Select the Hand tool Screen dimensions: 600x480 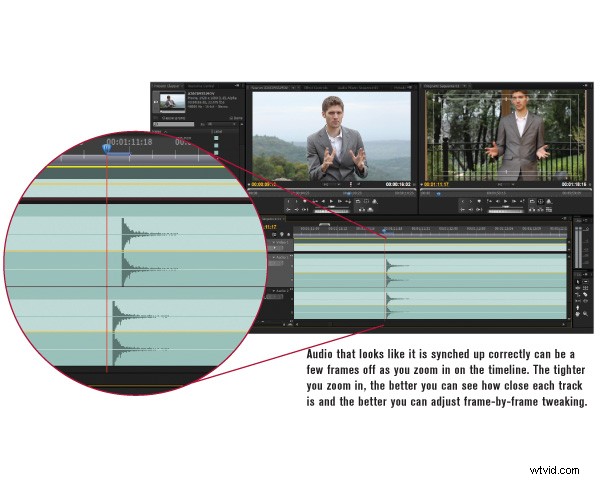tap(578, 314)
